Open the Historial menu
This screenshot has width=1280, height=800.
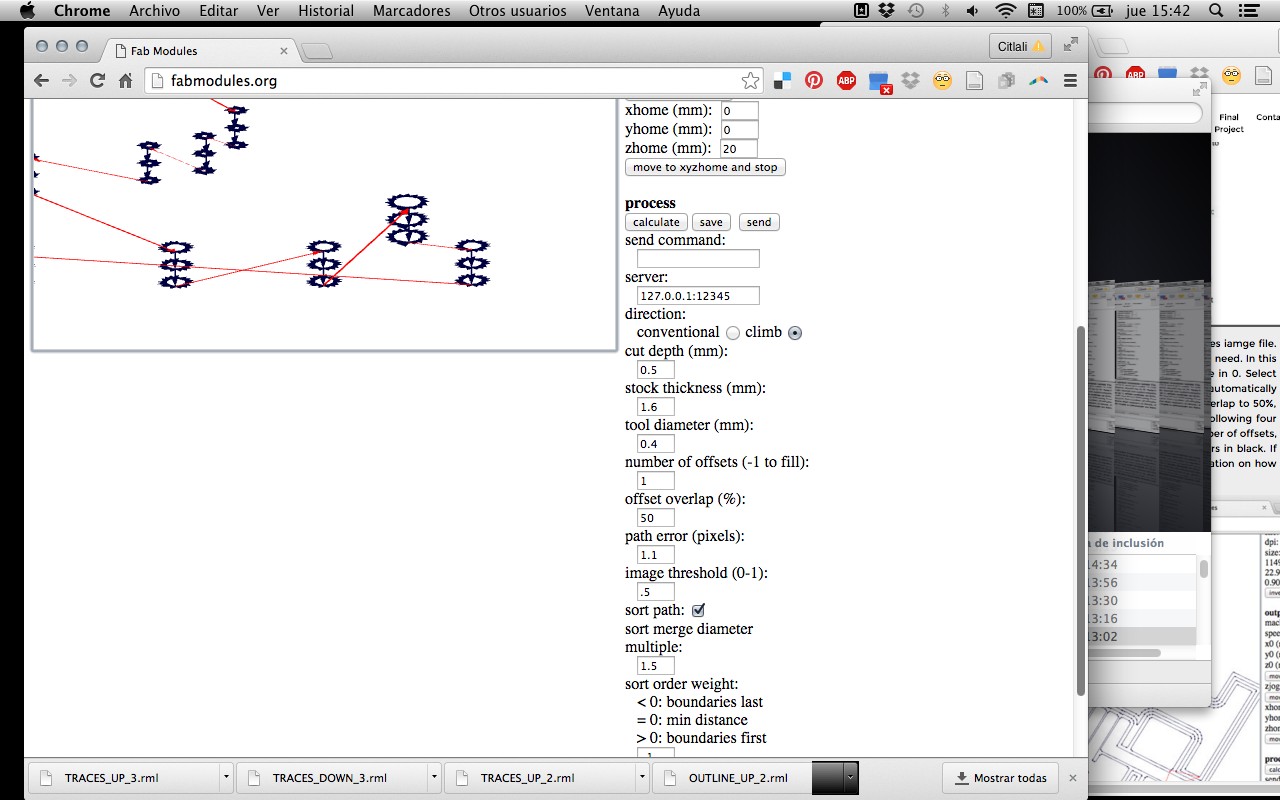tap(326, 11)
